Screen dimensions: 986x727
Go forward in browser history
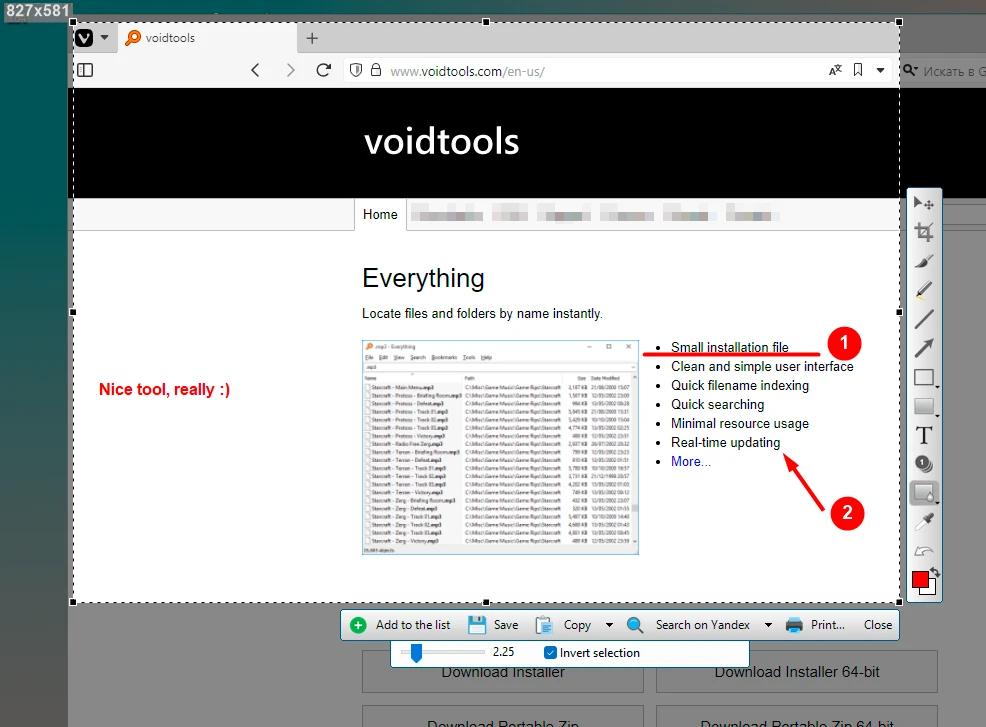pyautogui.click(x=290, y=70)
